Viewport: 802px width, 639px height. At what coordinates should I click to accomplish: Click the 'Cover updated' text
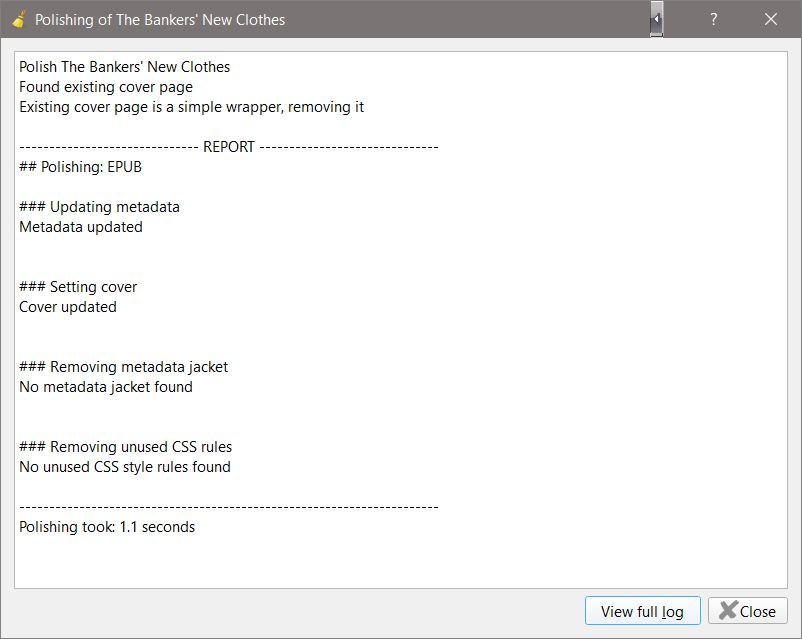click(68, 307)
